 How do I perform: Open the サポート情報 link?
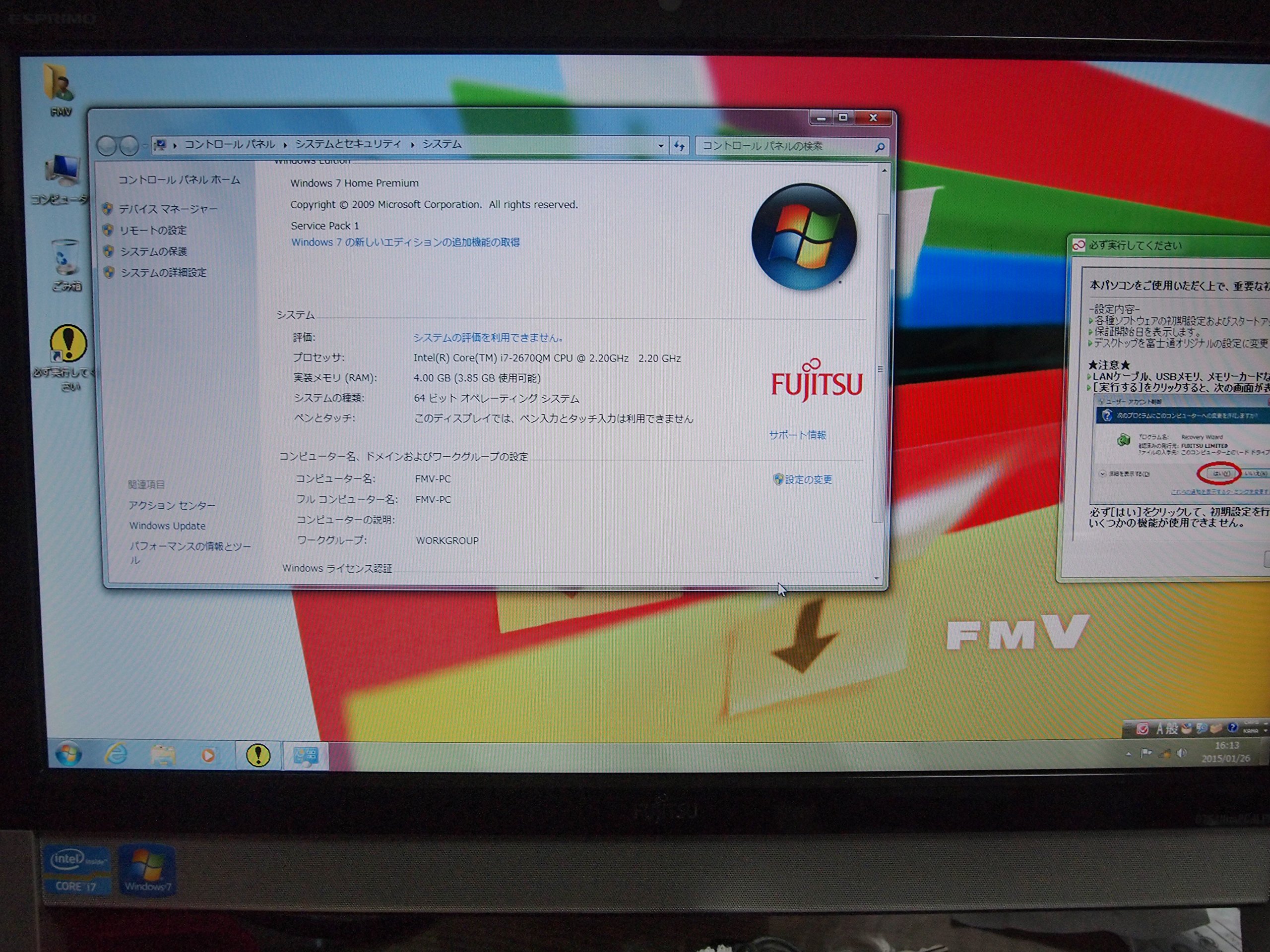798,434
